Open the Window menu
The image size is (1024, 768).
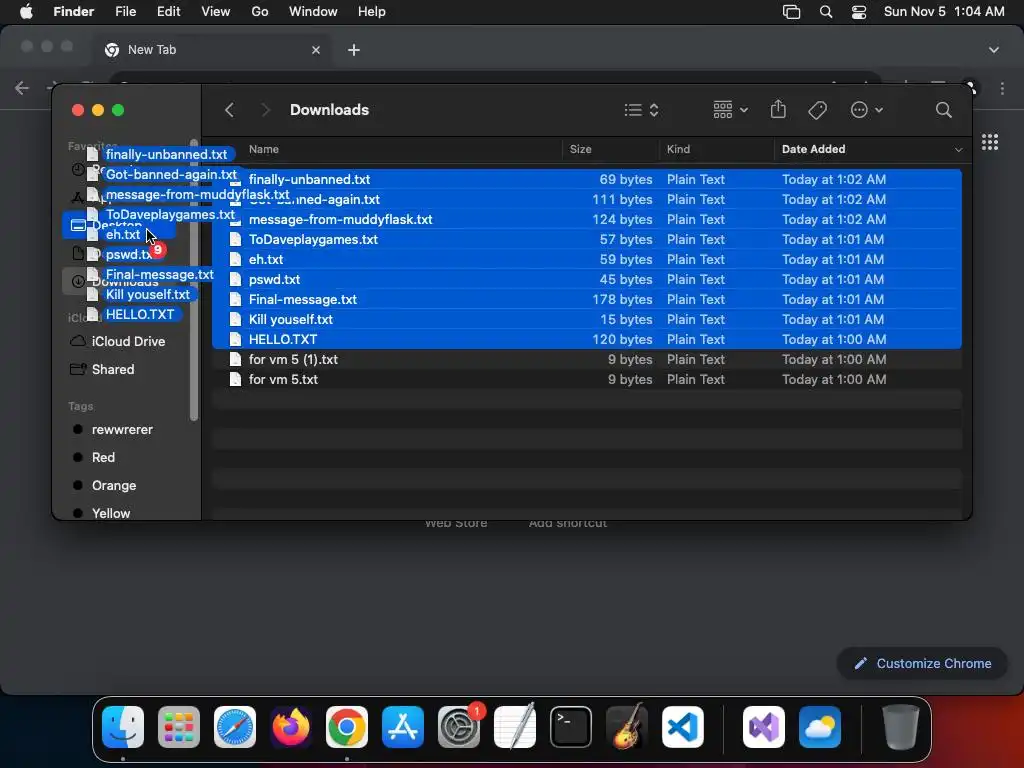pos(313,12)
